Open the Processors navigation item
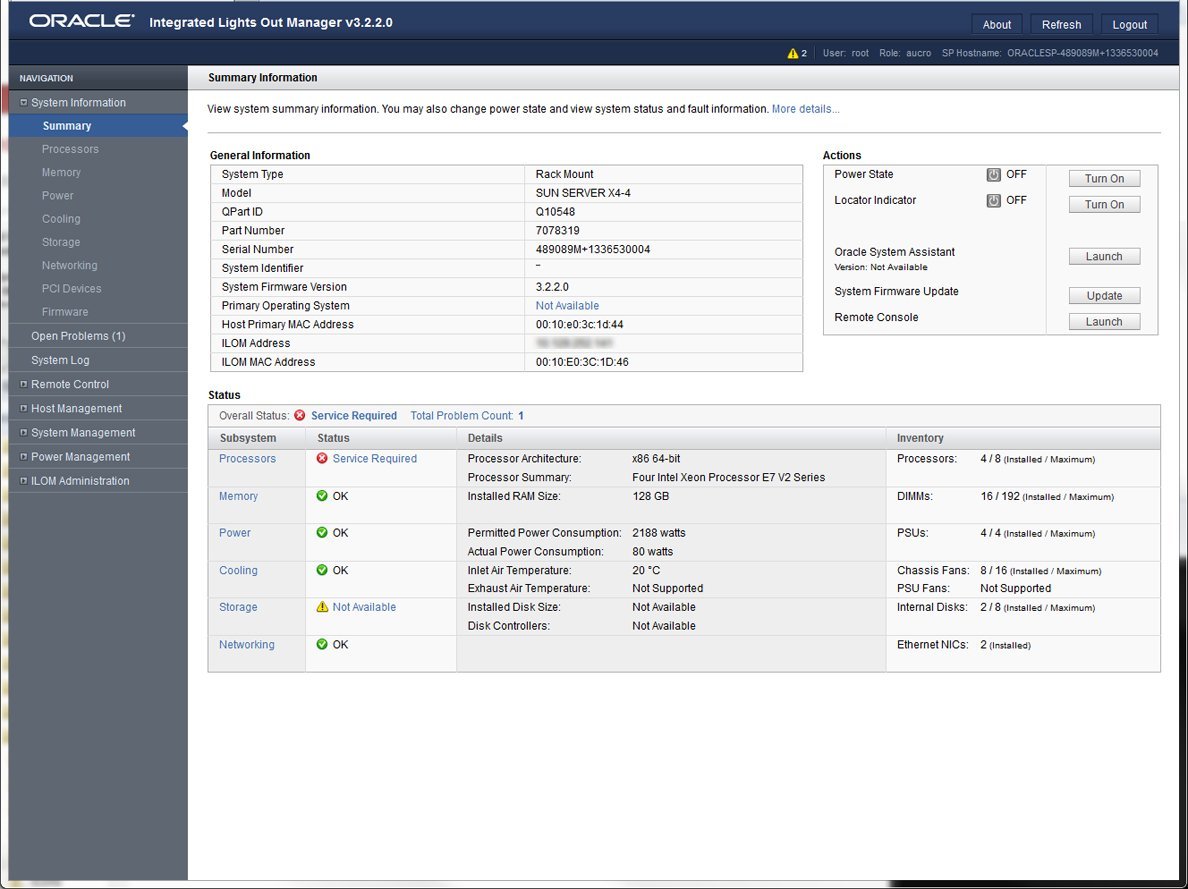The width and height of the screenshot is (1188, 889). pyautogui.click(x=70, y=149)
